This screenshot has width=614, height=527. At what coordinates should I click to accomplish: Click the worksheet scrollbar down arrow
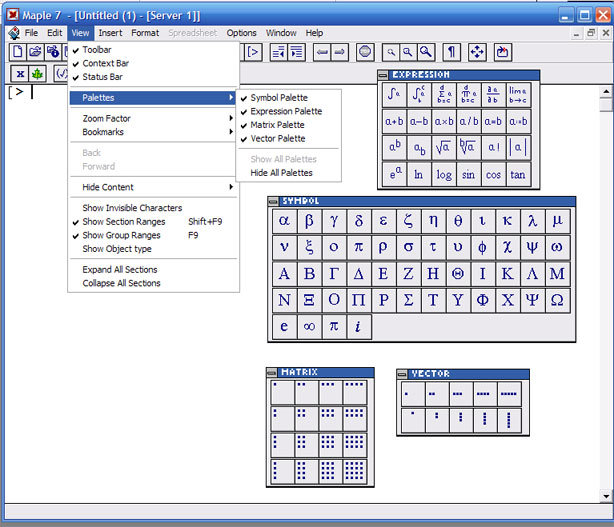point(606,496)
